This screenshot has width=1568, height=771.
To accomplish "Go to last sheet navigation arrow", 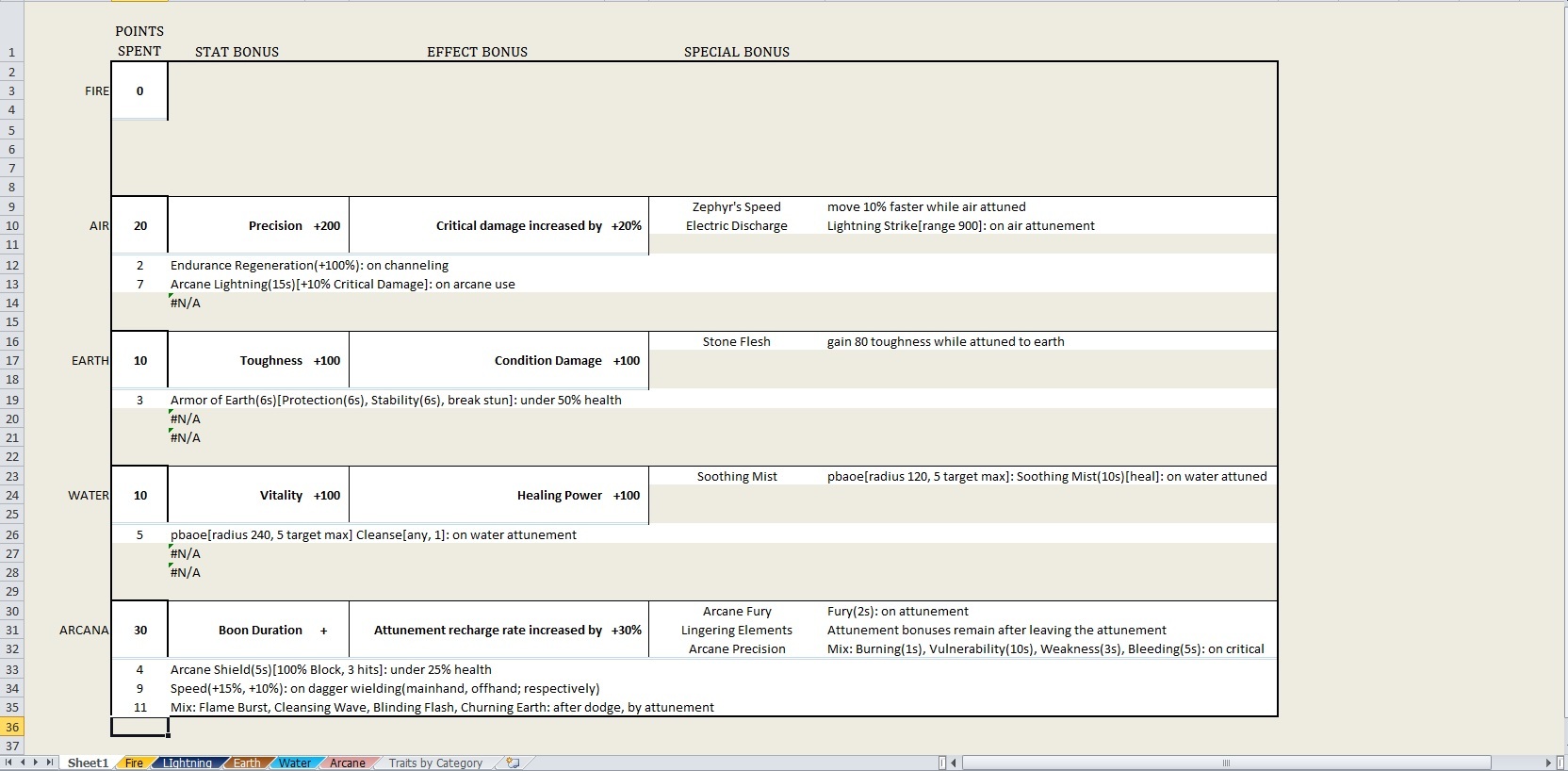I will [49, 763].
